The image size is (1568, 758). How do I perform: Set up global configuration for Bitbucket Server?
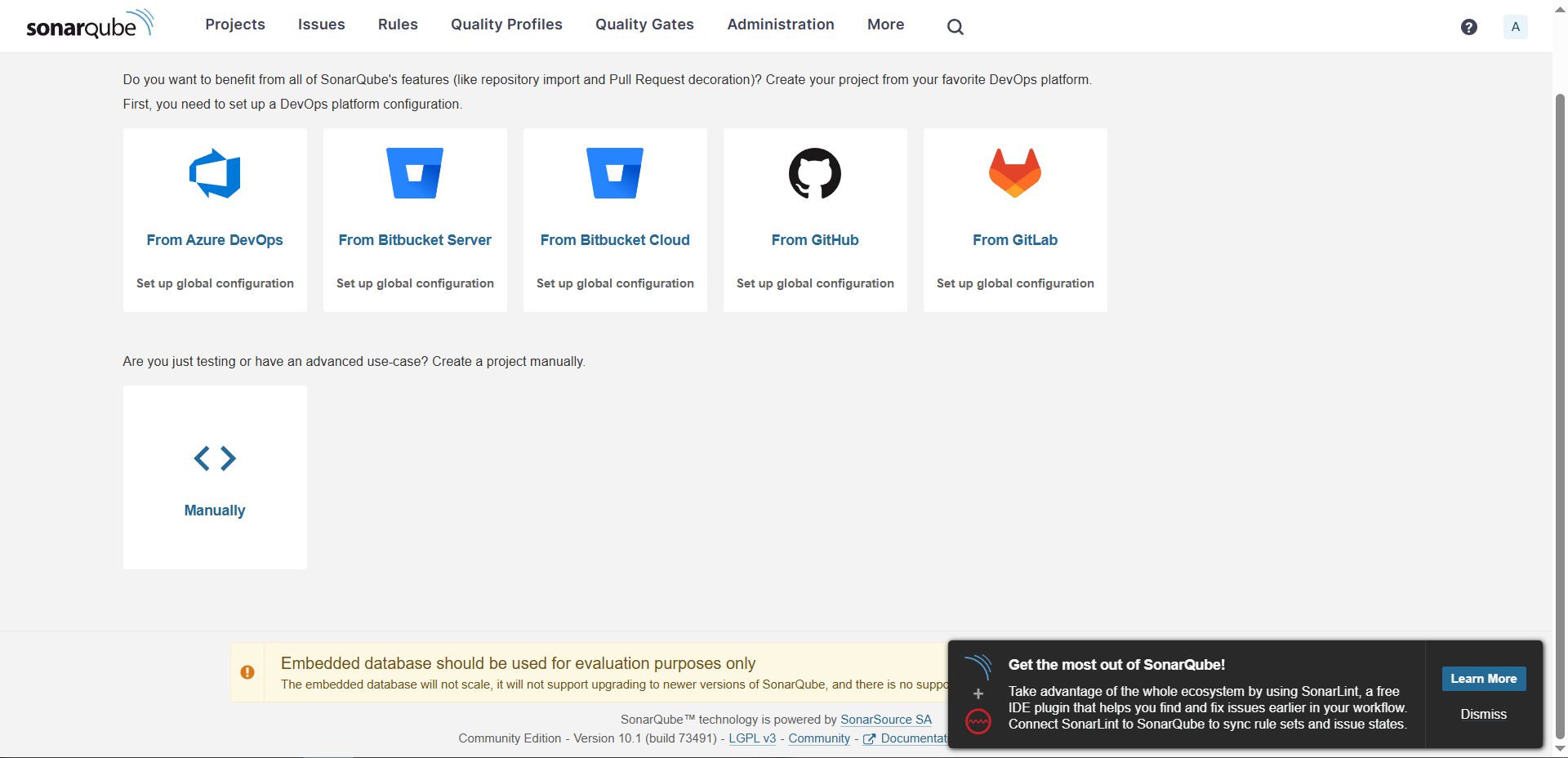(x=415, y=283)
